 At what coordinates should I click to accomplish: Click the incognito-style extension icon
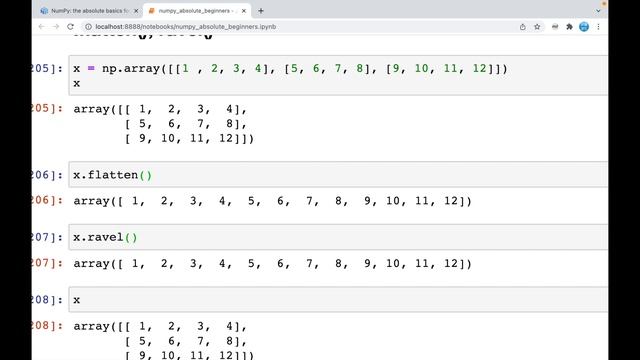(555, 27)
